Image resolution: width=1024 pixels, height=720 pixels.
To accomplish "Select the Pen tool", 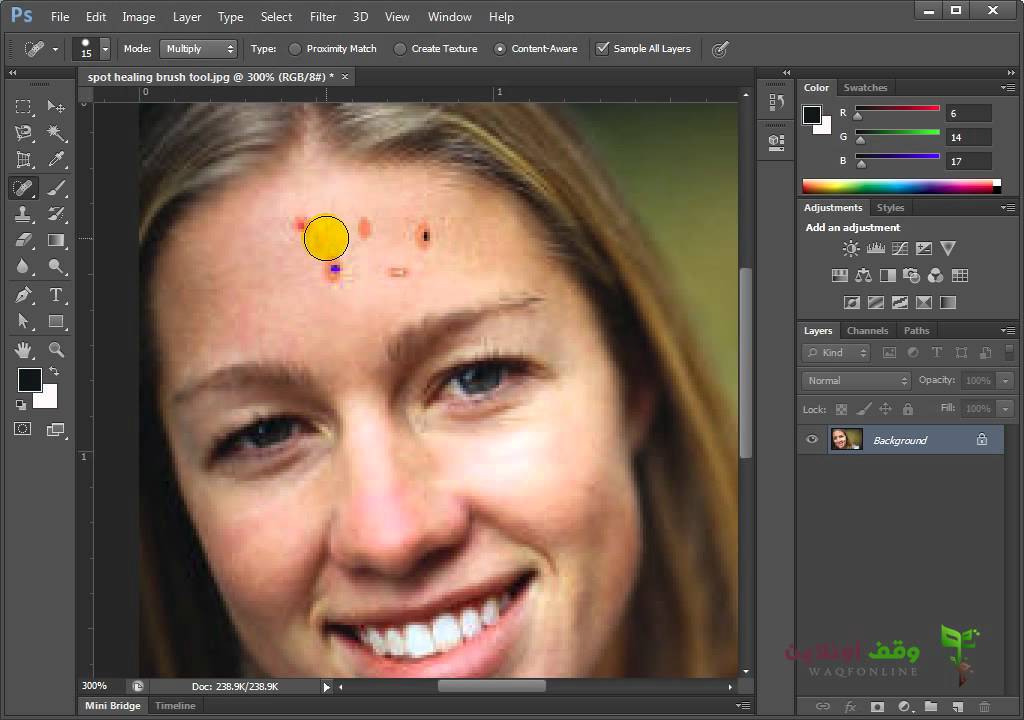I will (24, 295).
